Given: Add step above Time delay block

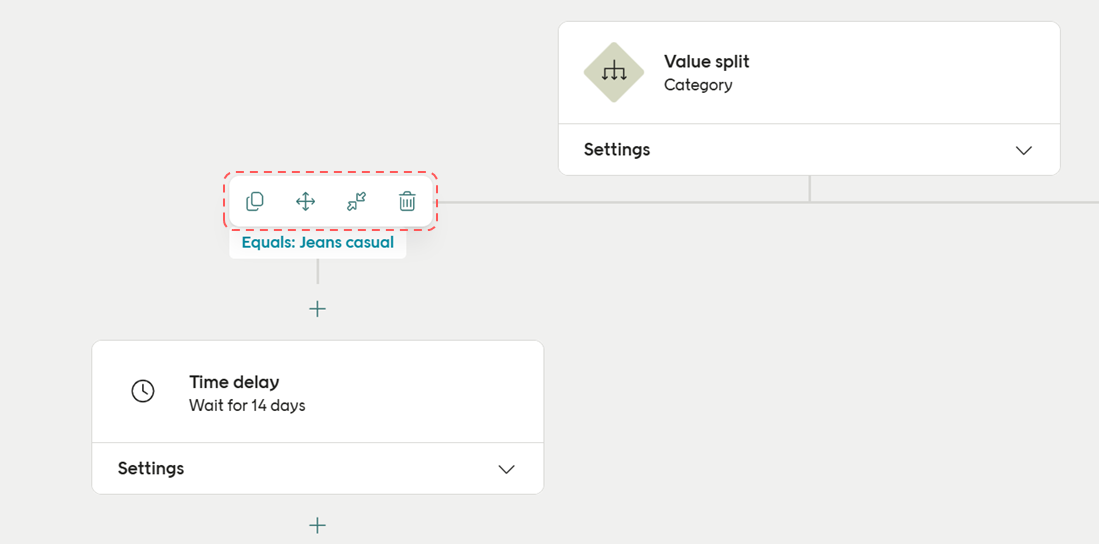Looking at the screenshot, I should click(318, 309).
